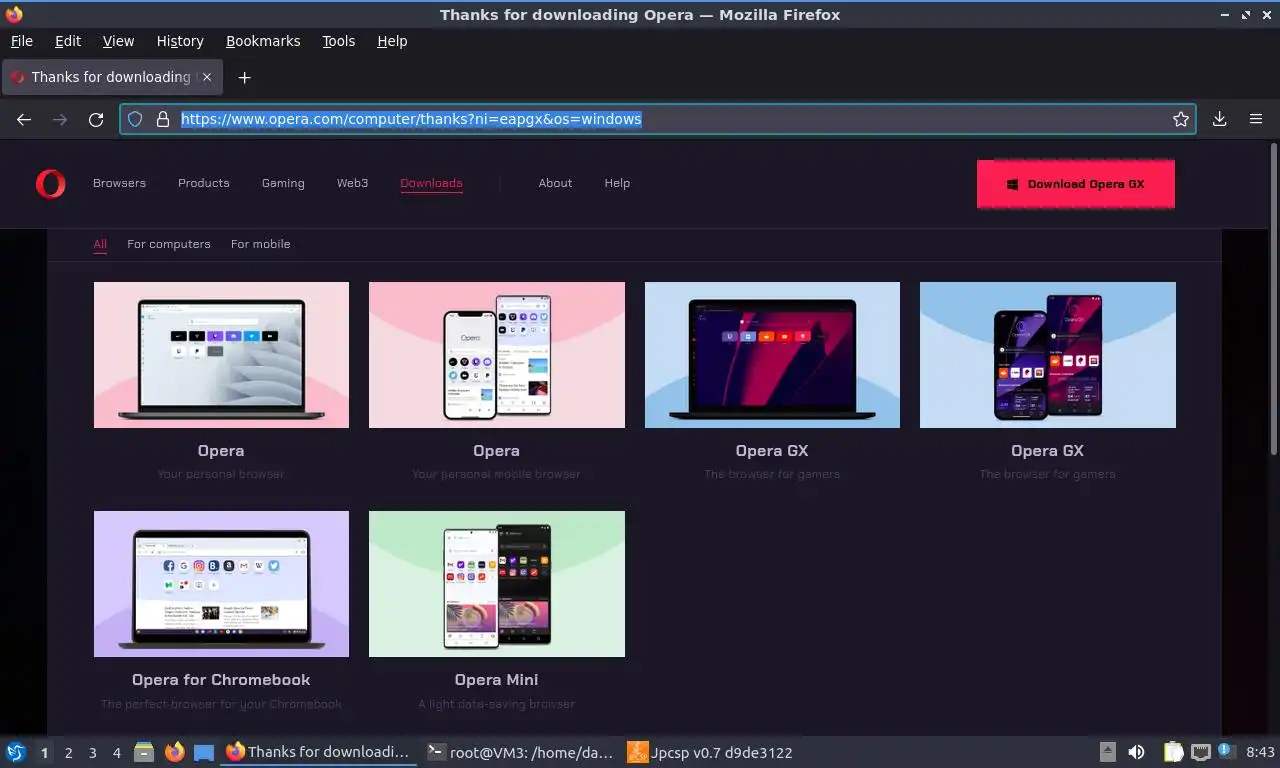Expand the Web3 navigation item
Image resolution: width=1280 pixels, height=768 pixels.
(x=352, y=183)
